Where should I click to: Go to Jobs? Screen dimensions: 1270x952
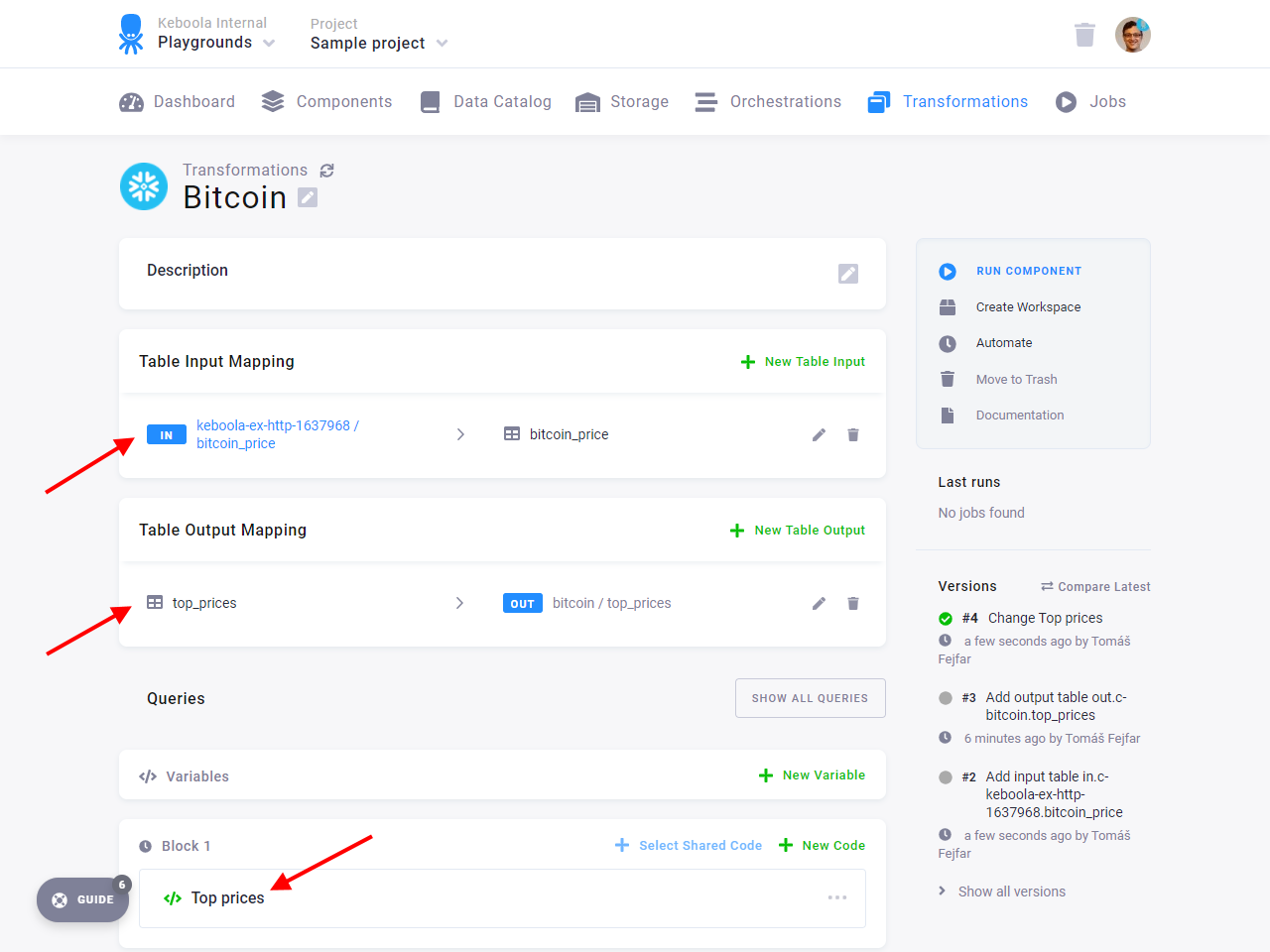(1090, 101)
